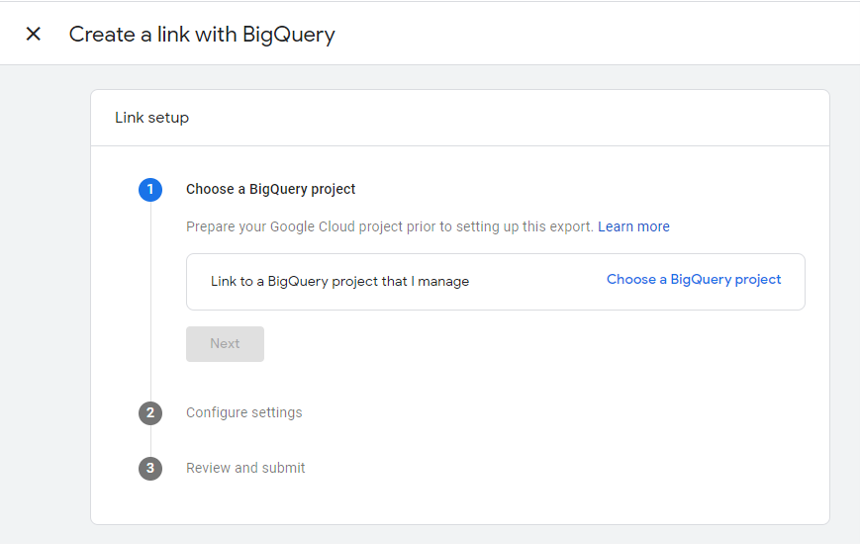The height and width of the screenshot is (544, 860).
Task: Click the Link setup header text
Action: coord(152,117)
